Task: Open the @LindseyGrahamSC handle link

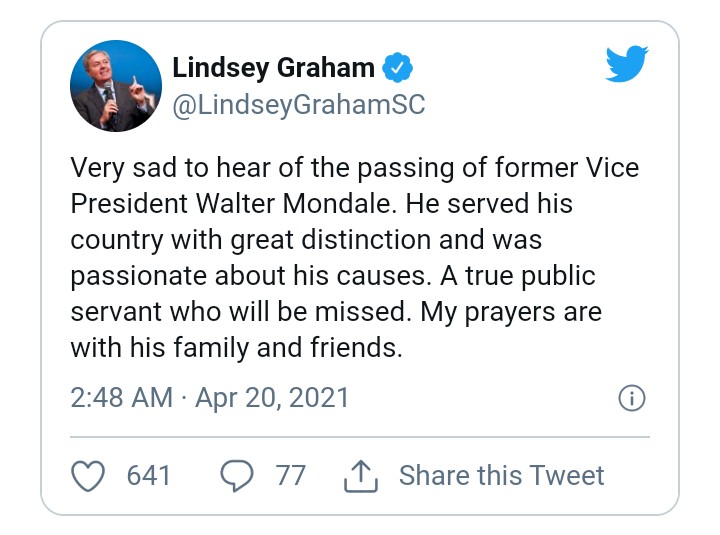Action: pos(299,106)
